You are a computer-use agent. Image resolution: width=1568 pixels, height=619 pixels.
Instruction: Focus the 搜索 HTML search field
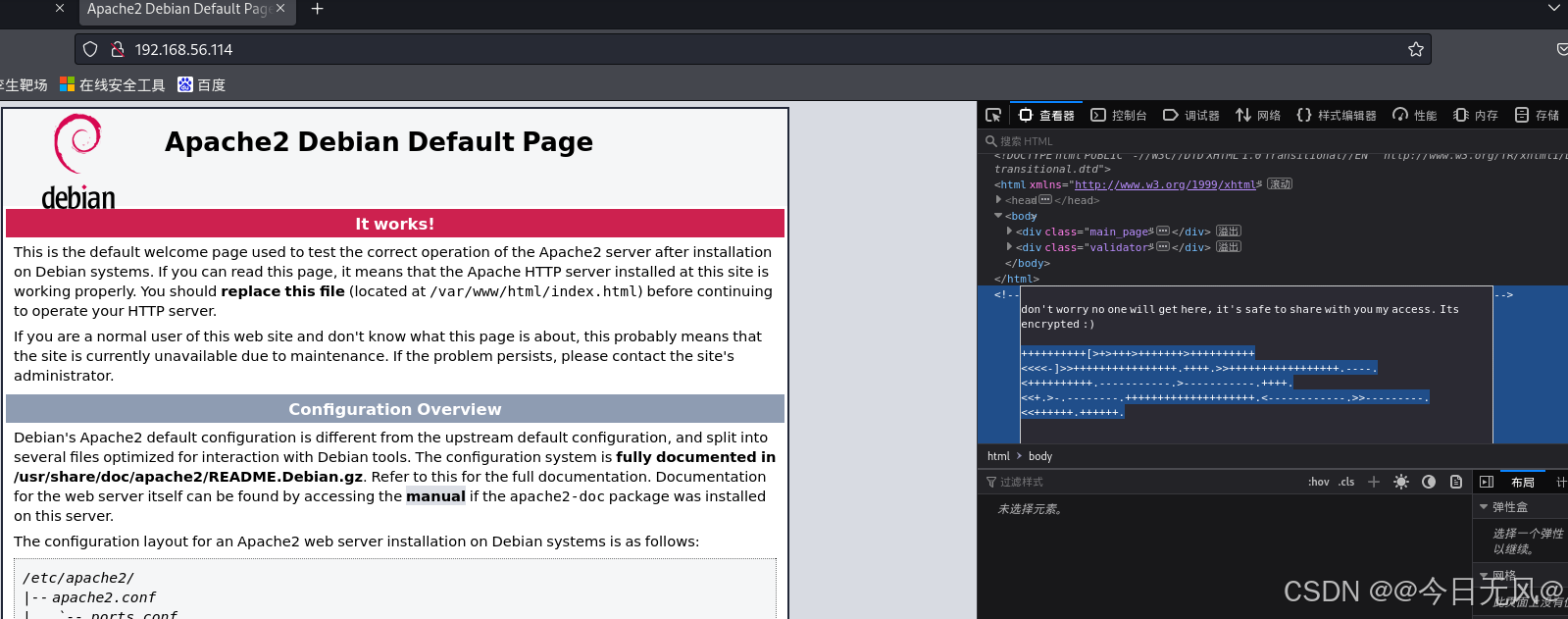point(1275,141)
